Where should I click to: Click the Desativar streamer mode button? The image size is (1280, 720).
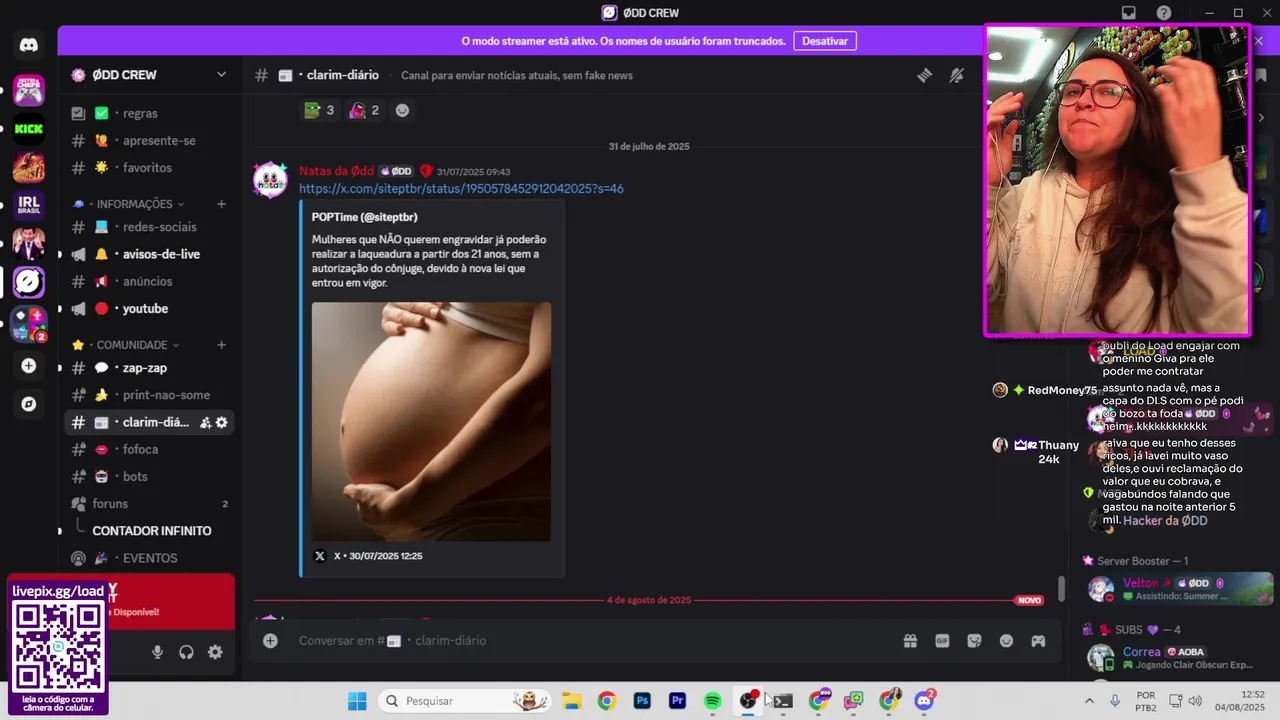pyautogui.click(x=825, y=41)
